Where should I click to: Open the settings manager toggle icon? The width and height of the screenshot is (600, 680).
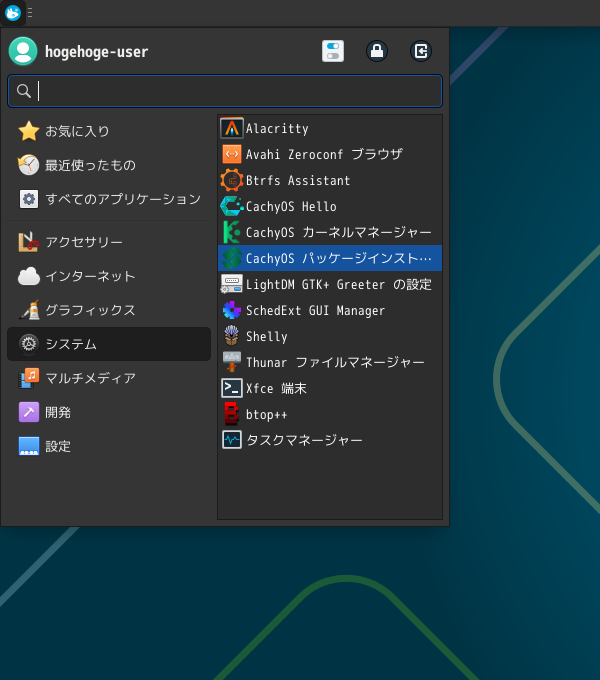pos(333,51)
